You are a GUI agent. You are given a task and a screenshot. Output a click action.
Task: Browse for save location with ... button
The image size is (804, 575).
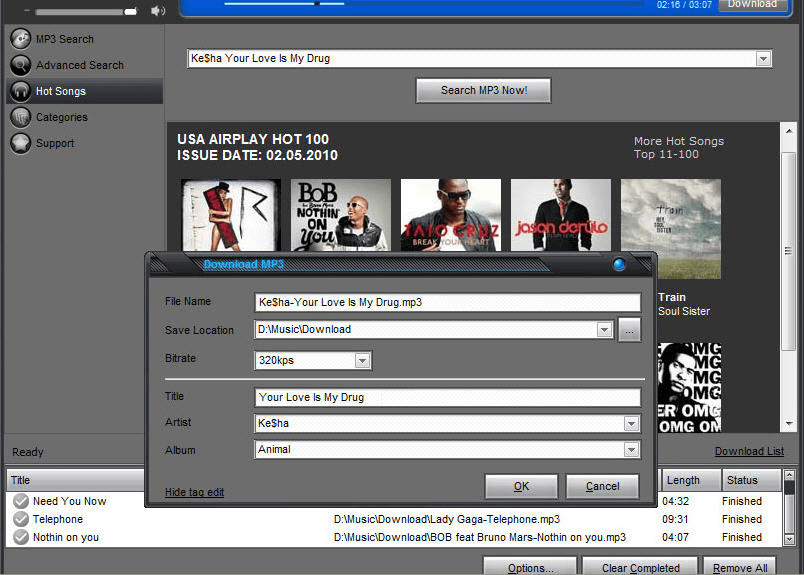point(629,330)
